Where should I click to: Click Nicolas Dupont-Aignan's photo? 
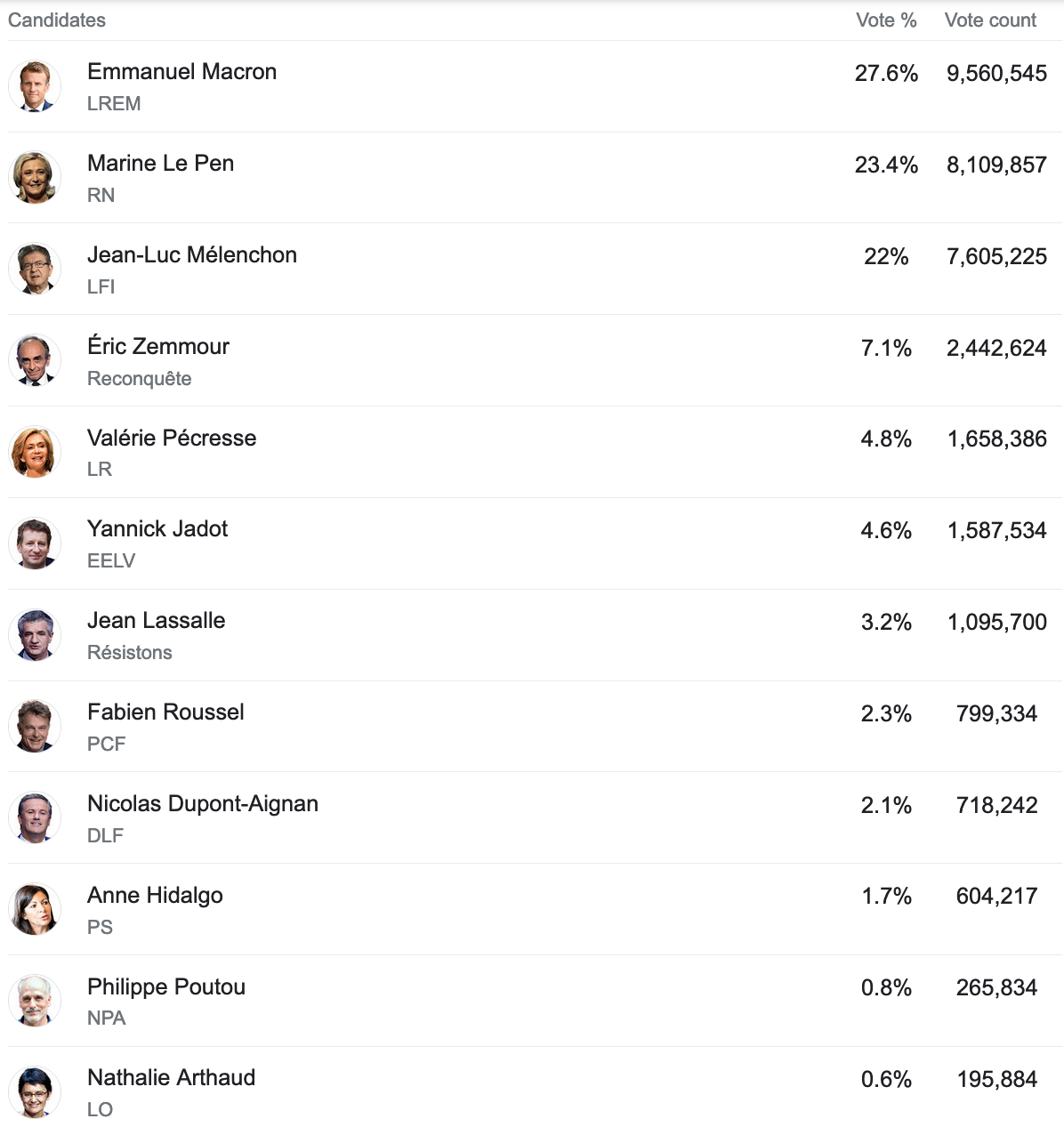point(35,818)
